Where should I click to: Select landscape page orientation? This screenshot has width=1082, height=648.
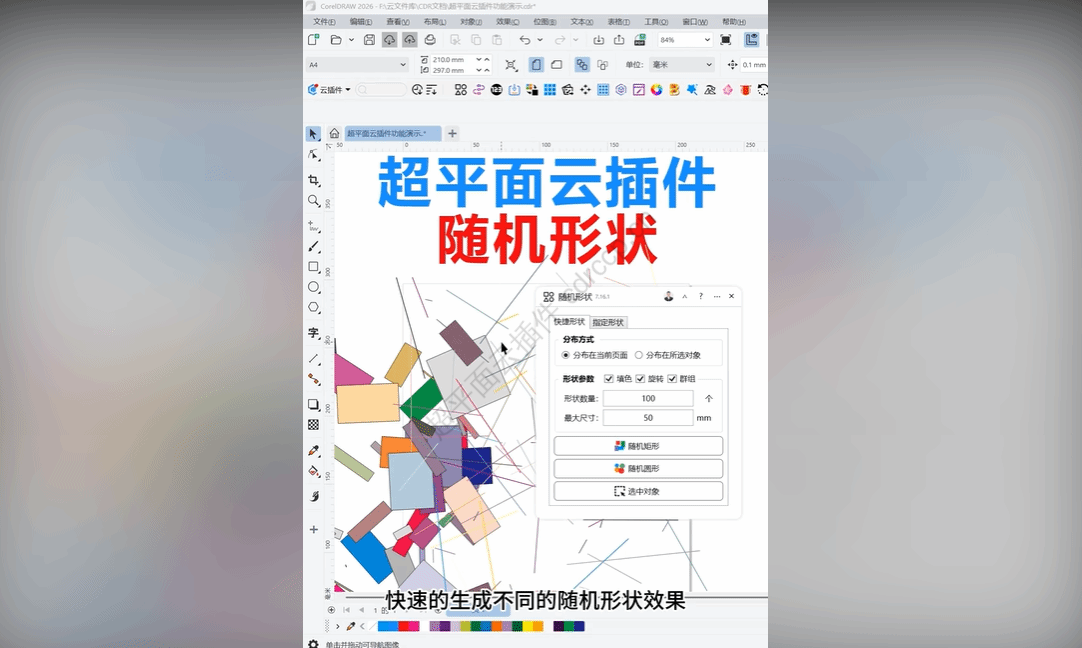tap(556, 65)
